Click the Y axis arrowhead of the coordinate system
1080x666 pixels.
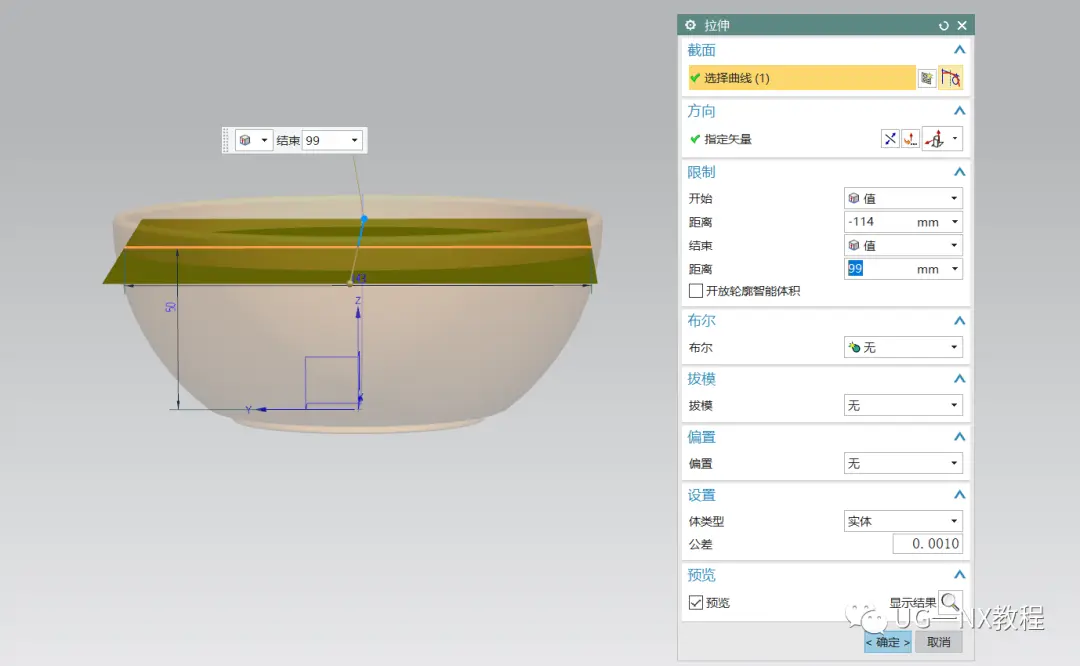(x=261, y=409)
